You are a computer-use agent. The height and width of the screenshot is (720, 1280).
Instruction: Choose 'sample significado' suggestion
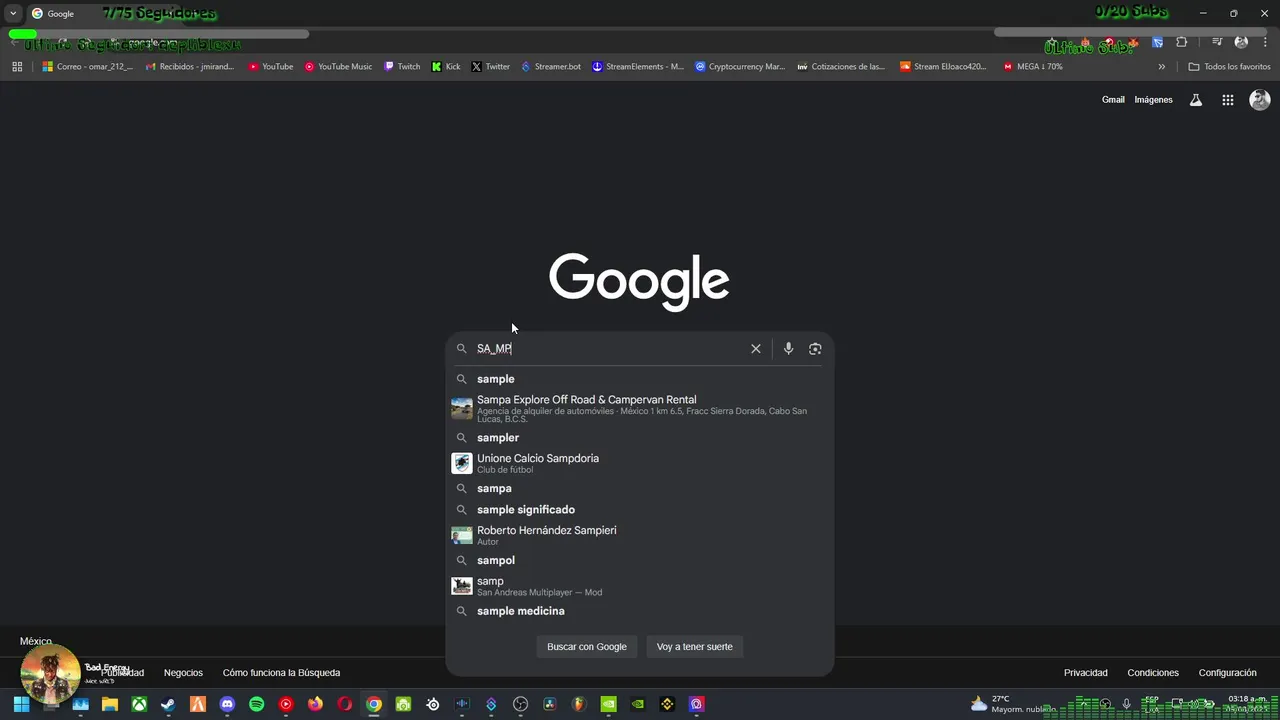(x=639, y=510)
